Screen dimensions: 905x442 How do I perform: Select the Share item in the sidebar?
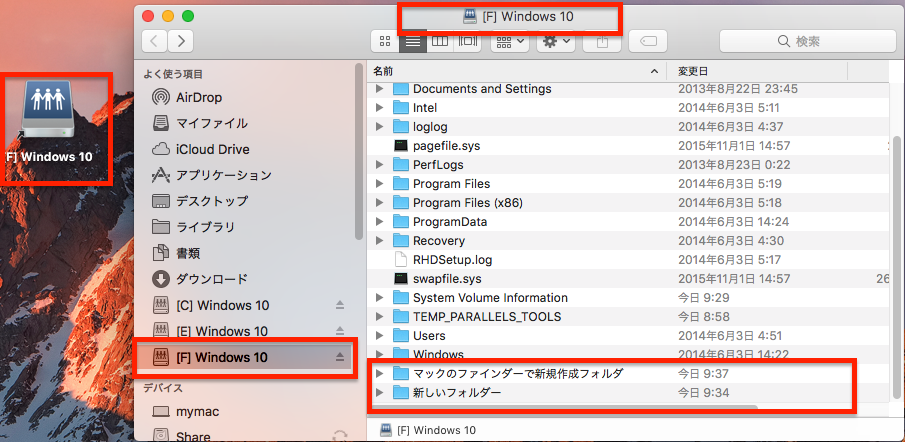click(181, 436)
